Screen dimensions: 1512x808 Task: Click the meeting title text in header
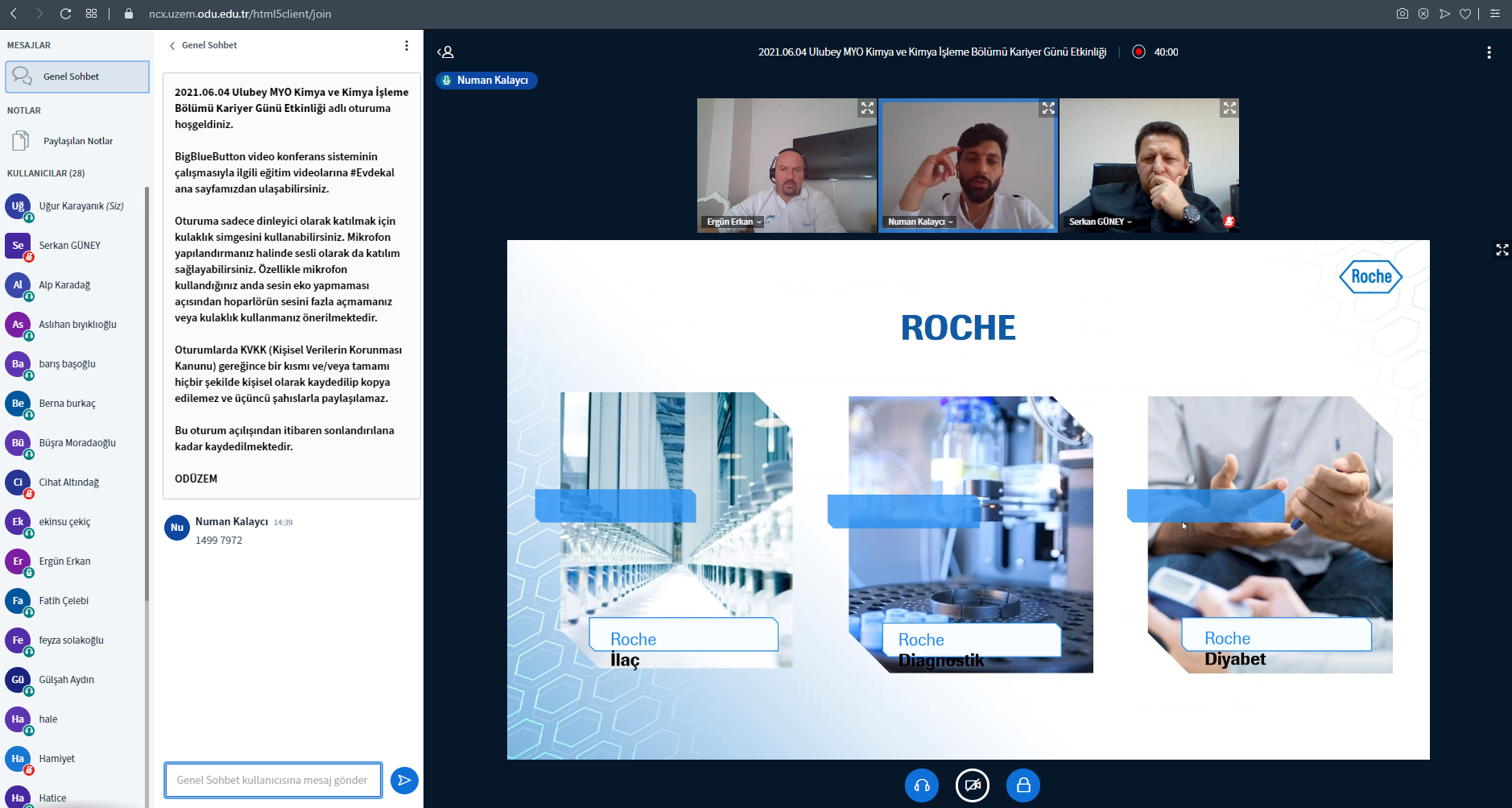click(932, 52)
